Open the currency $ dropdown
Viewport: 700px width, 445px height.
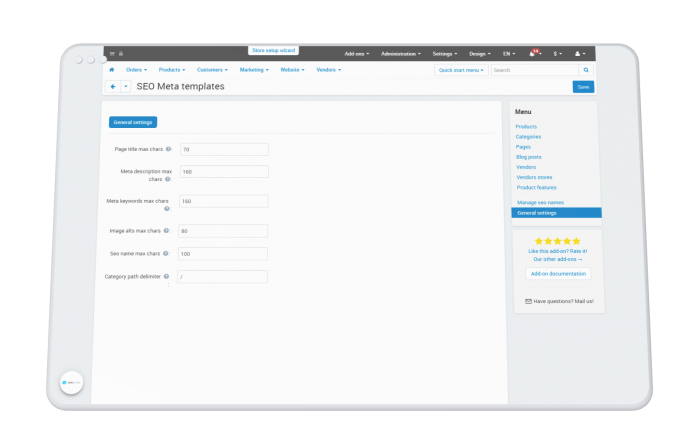558,54
